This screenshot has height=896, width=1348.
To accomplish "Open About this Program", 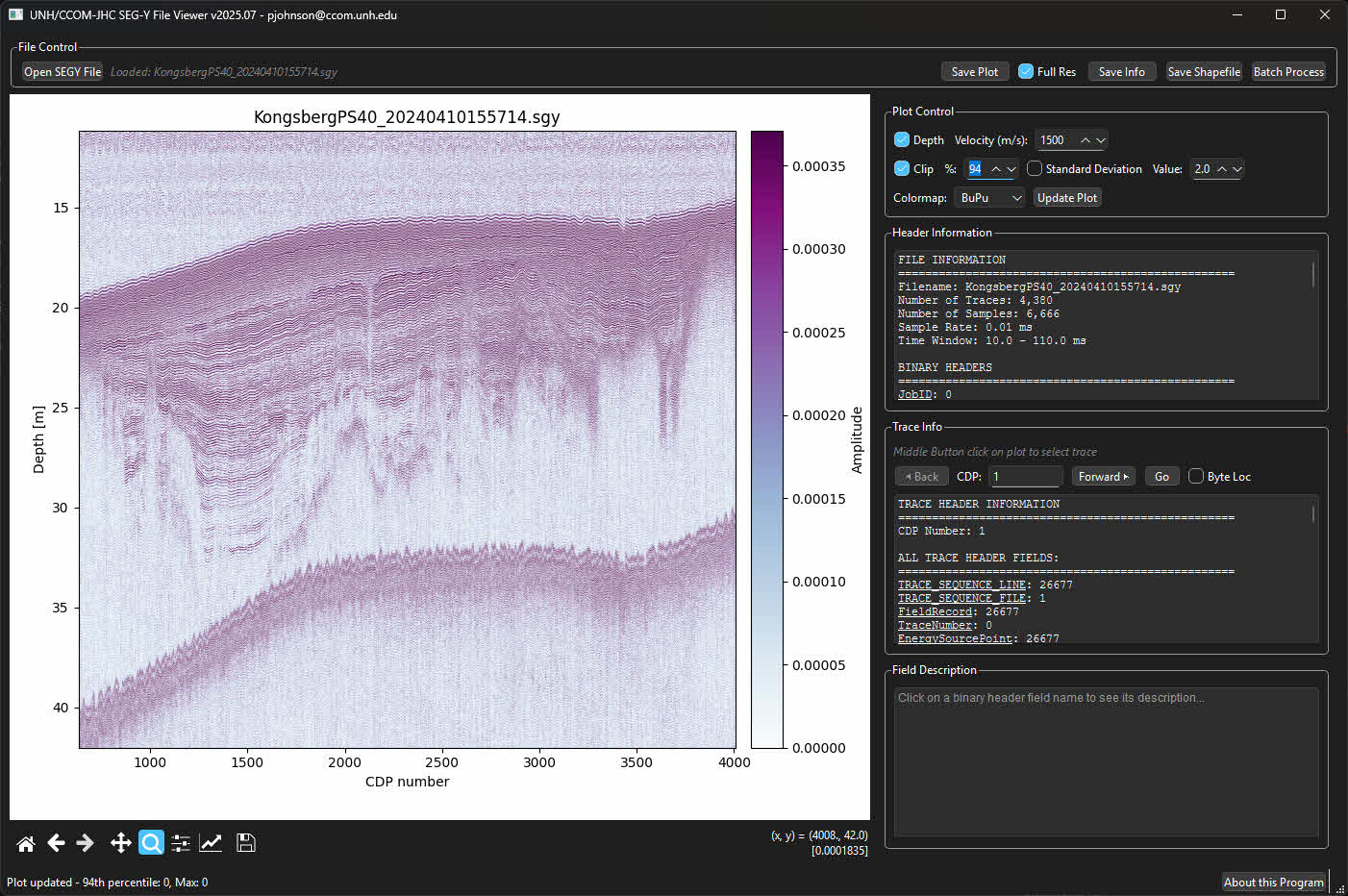I will point(1274,882).
